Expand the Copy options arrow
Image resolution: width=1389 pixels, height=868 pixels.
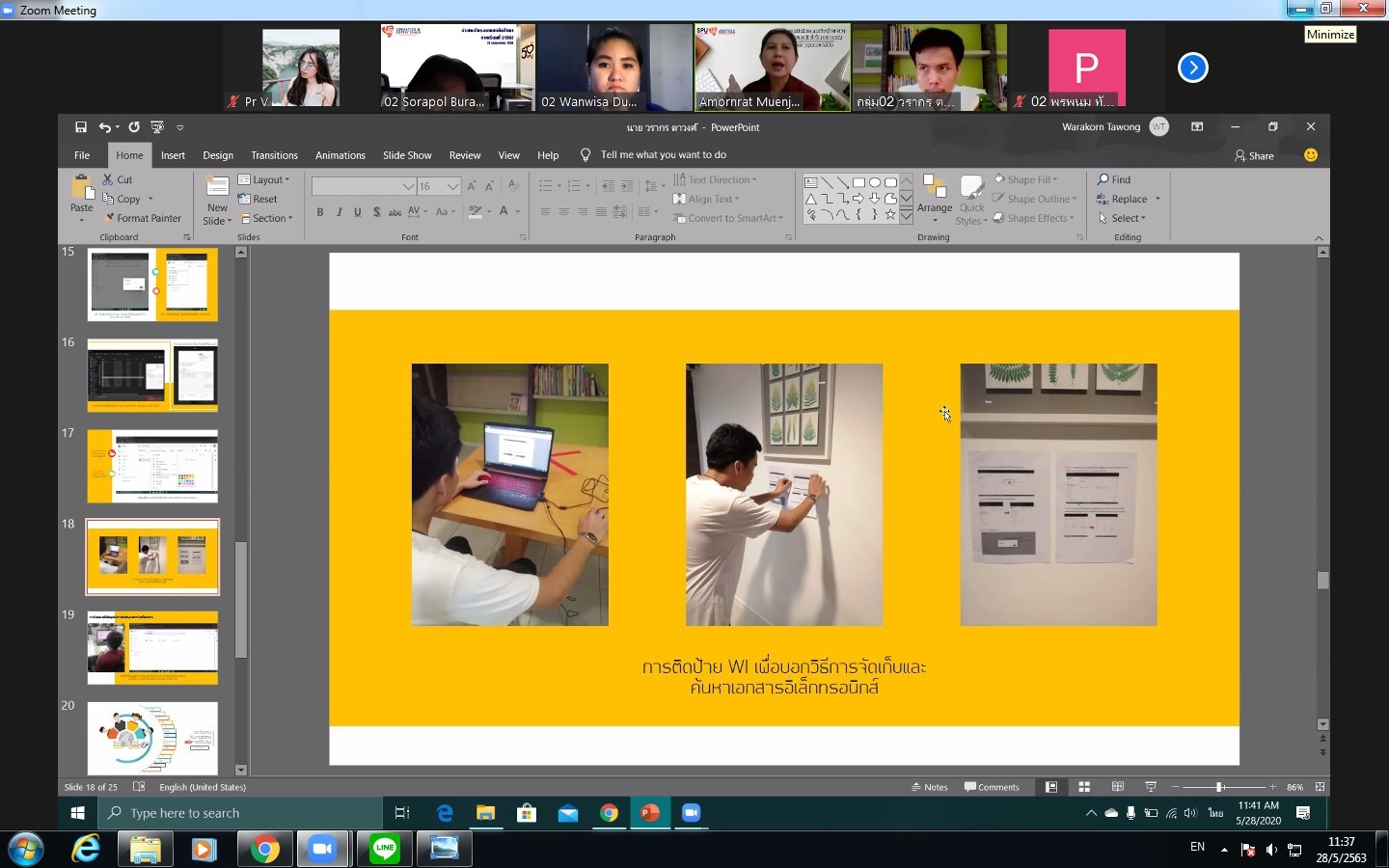tap(150, 199)
